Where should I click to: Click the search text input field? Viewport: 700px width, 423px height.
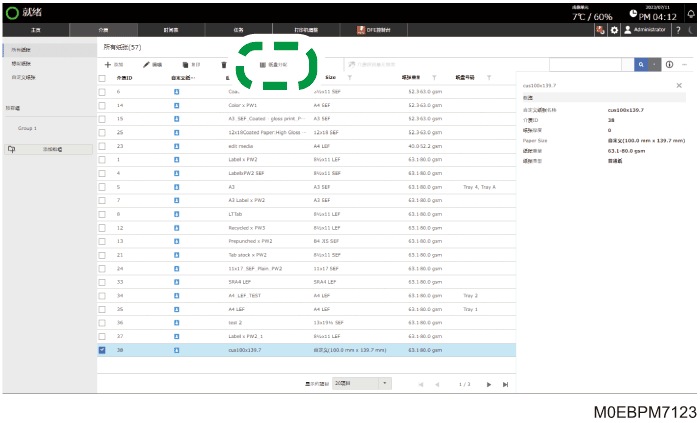pyautogui.click(x=585, y=65)
